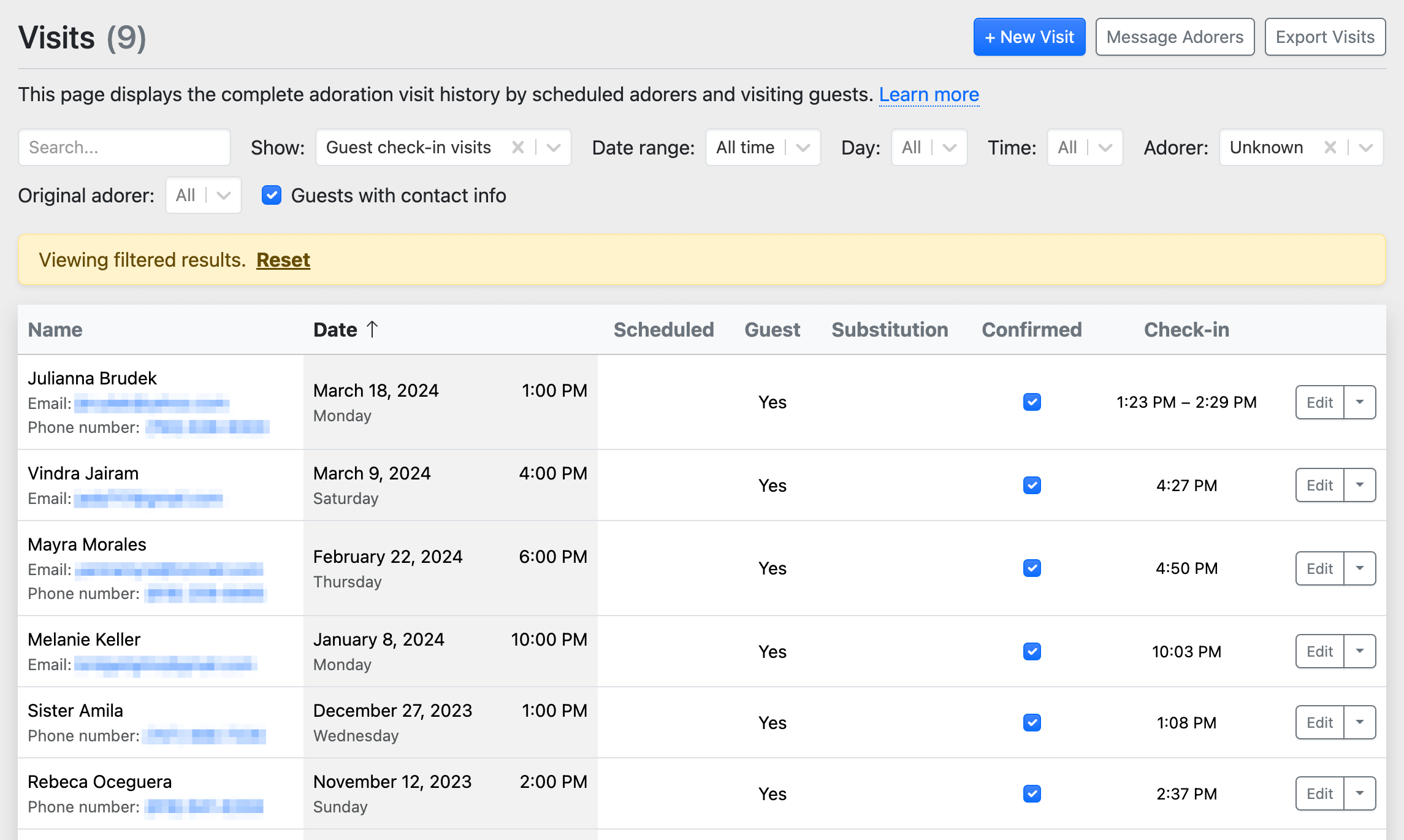Open Vindra Jairam row action caret
Image resolution: width=1404 pixels, height=840 pixels.
click(x=1359, y=485)
